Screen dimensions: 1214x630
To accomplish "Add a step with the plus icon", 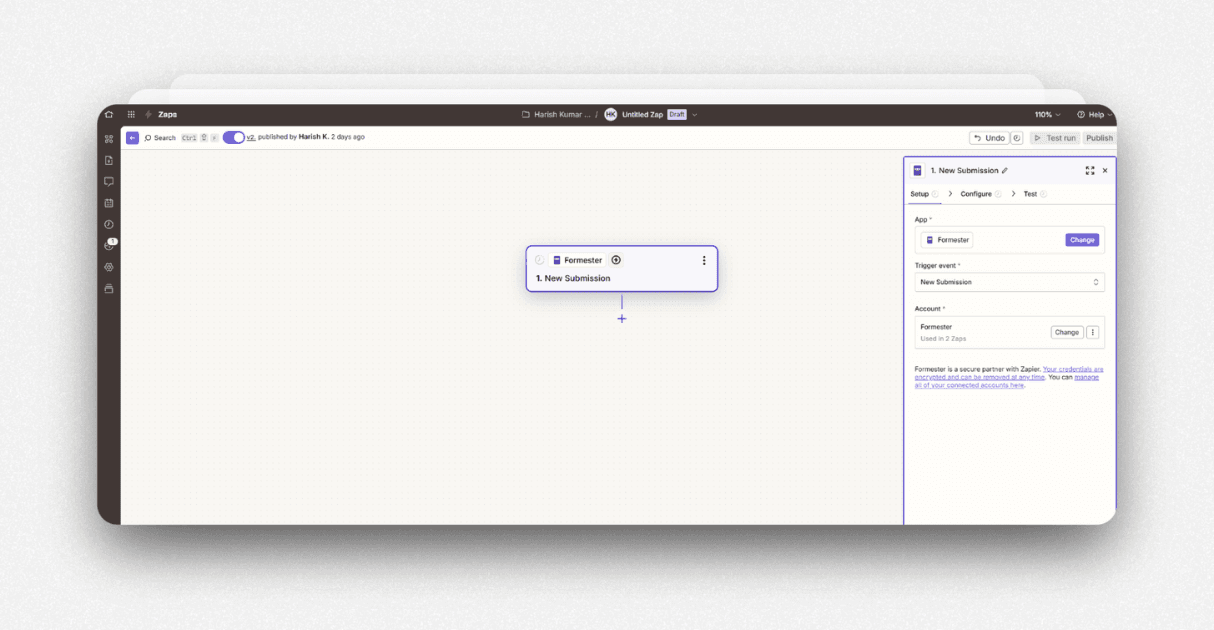I will (622, 319).
